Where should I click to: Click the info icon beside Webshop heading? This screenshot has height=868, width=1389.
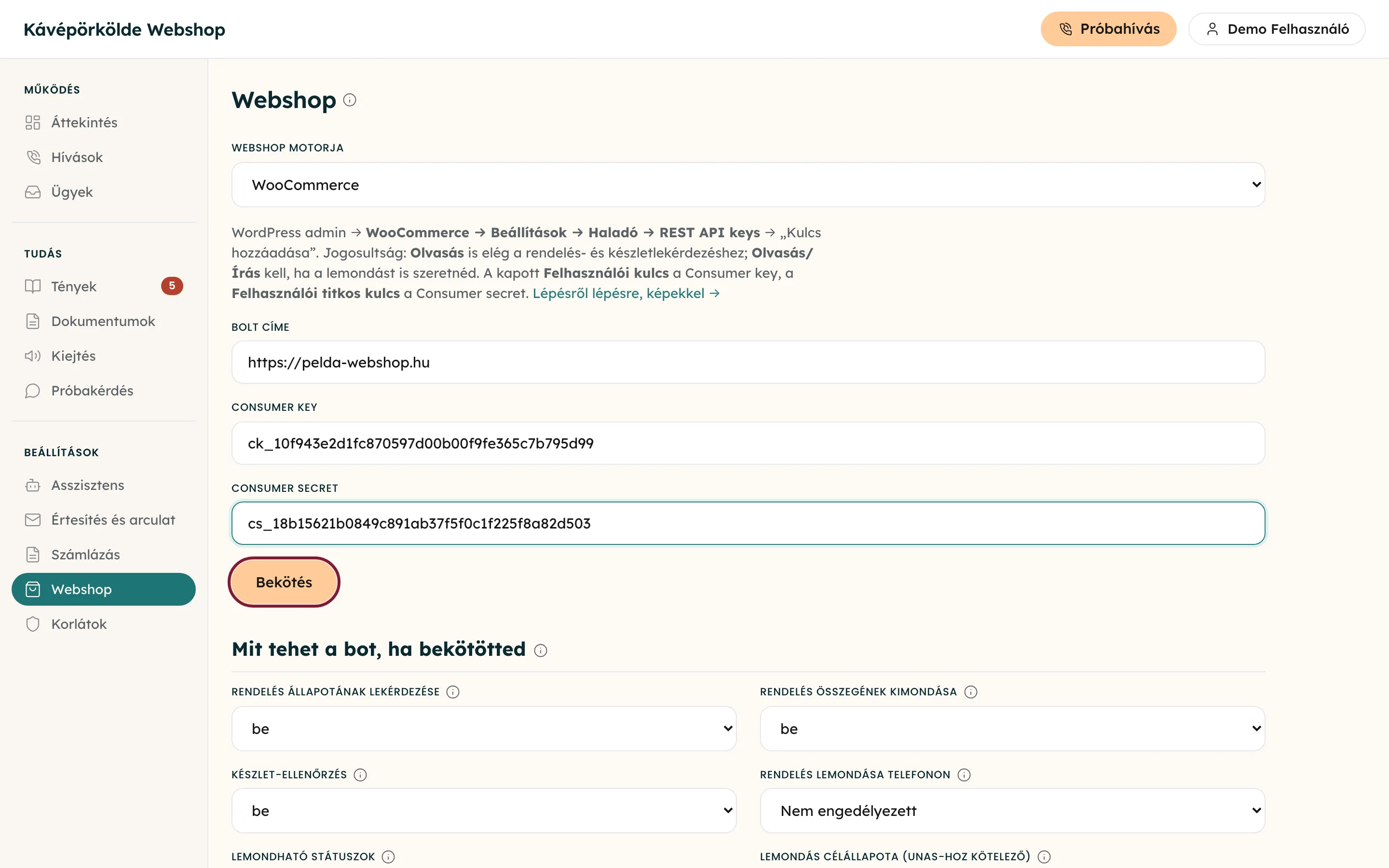(350, 100)
